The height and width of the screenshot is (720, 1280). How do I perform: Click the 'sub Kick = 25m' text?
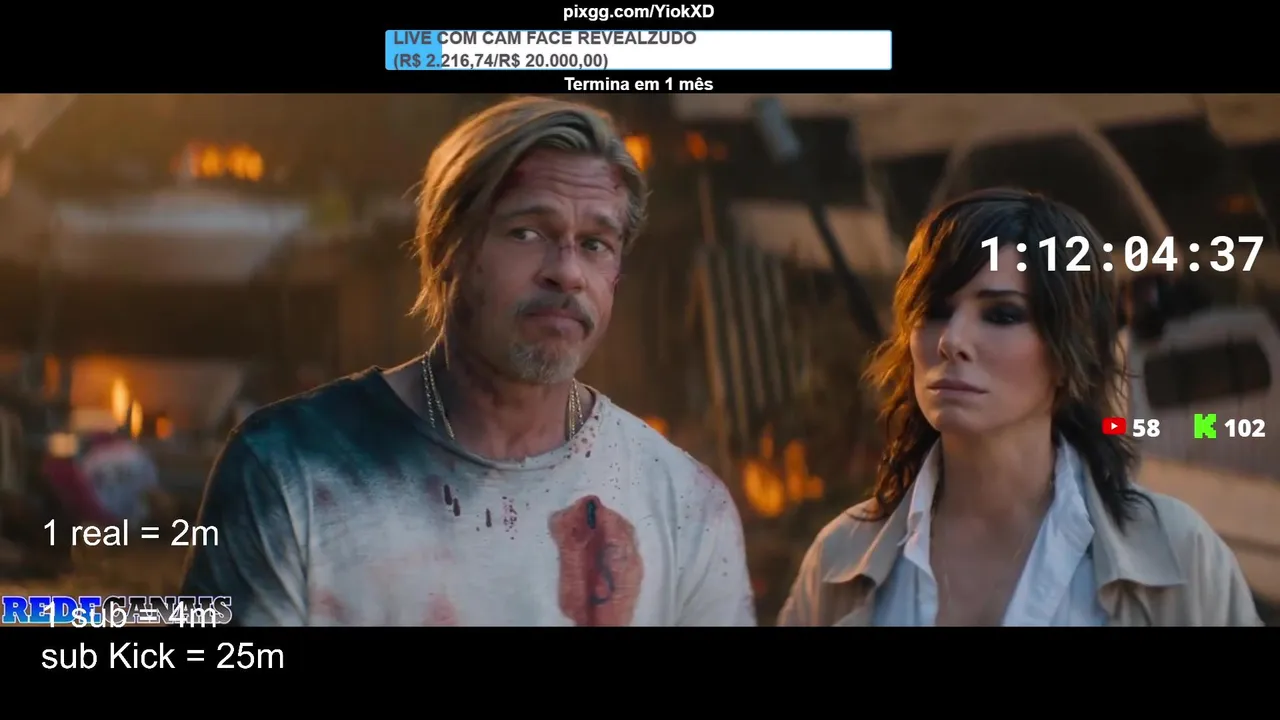tap(163, 656)
